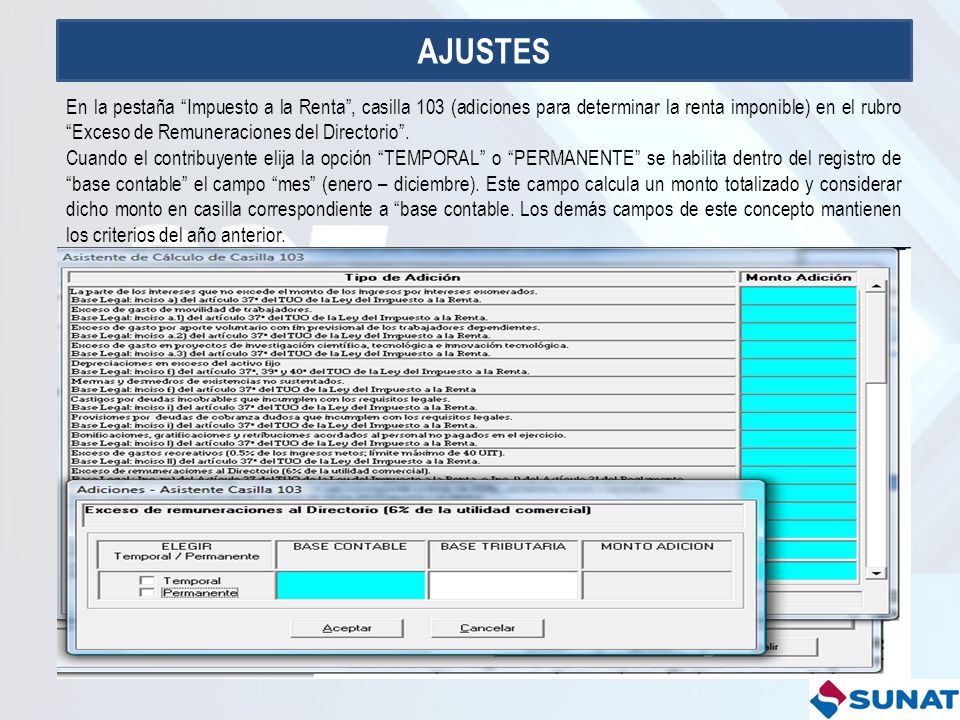Click the AJUSTES slide title

[x=484, y=51]
